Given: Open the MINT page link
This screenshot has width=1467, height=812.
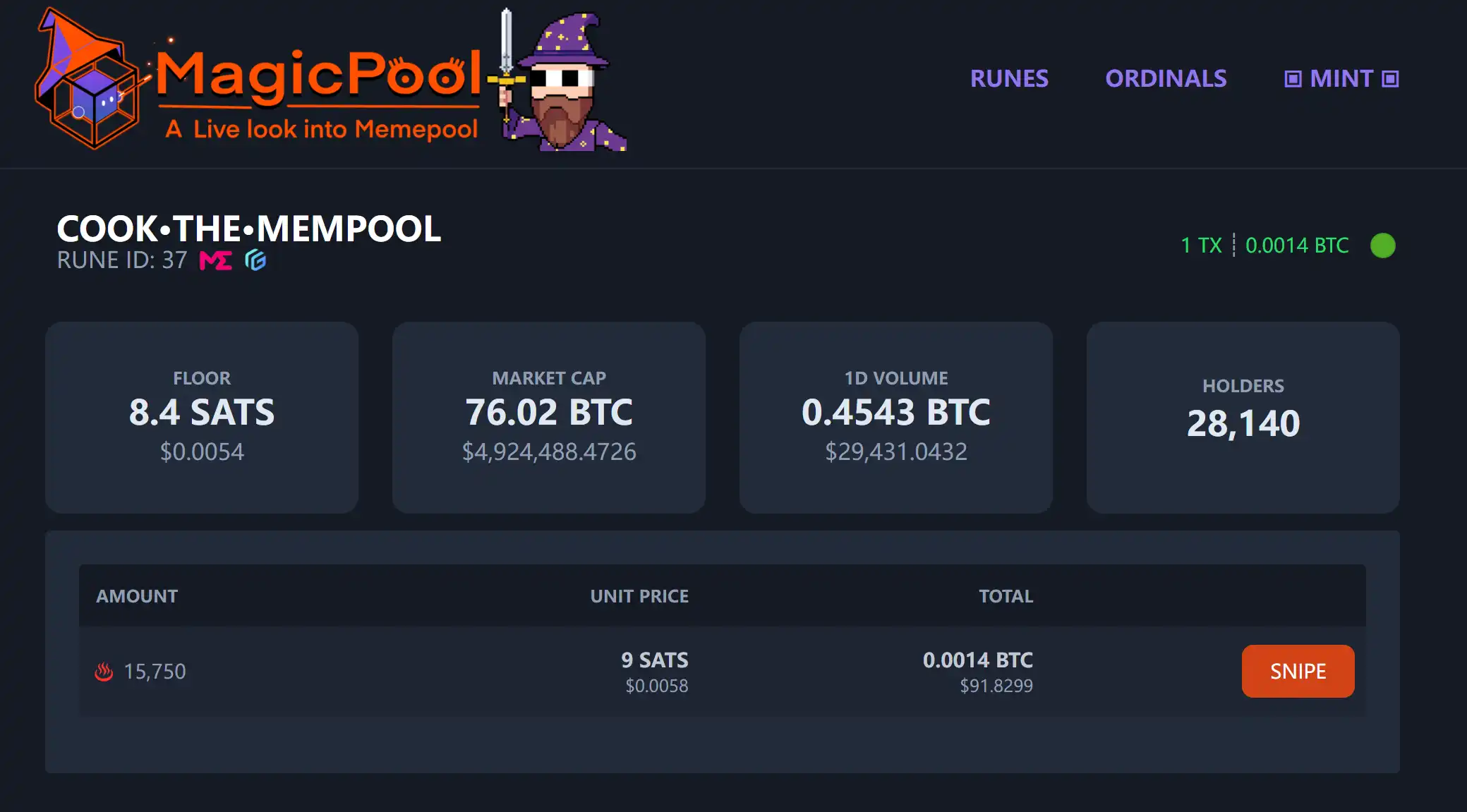Looking at the screenshot, I should coord(1341,78).
